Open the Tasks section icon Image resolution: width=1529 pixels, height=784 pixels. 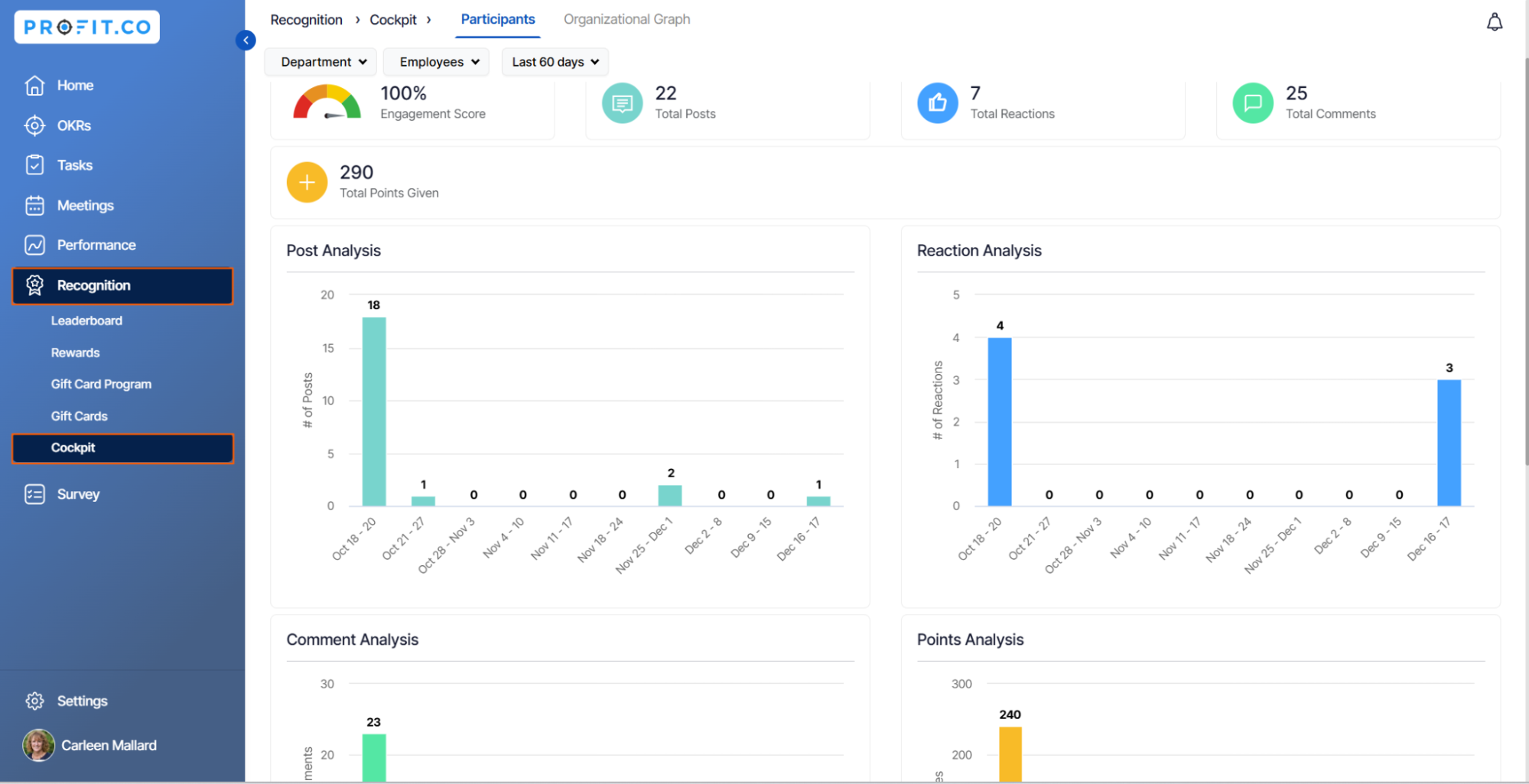point(34,164)
